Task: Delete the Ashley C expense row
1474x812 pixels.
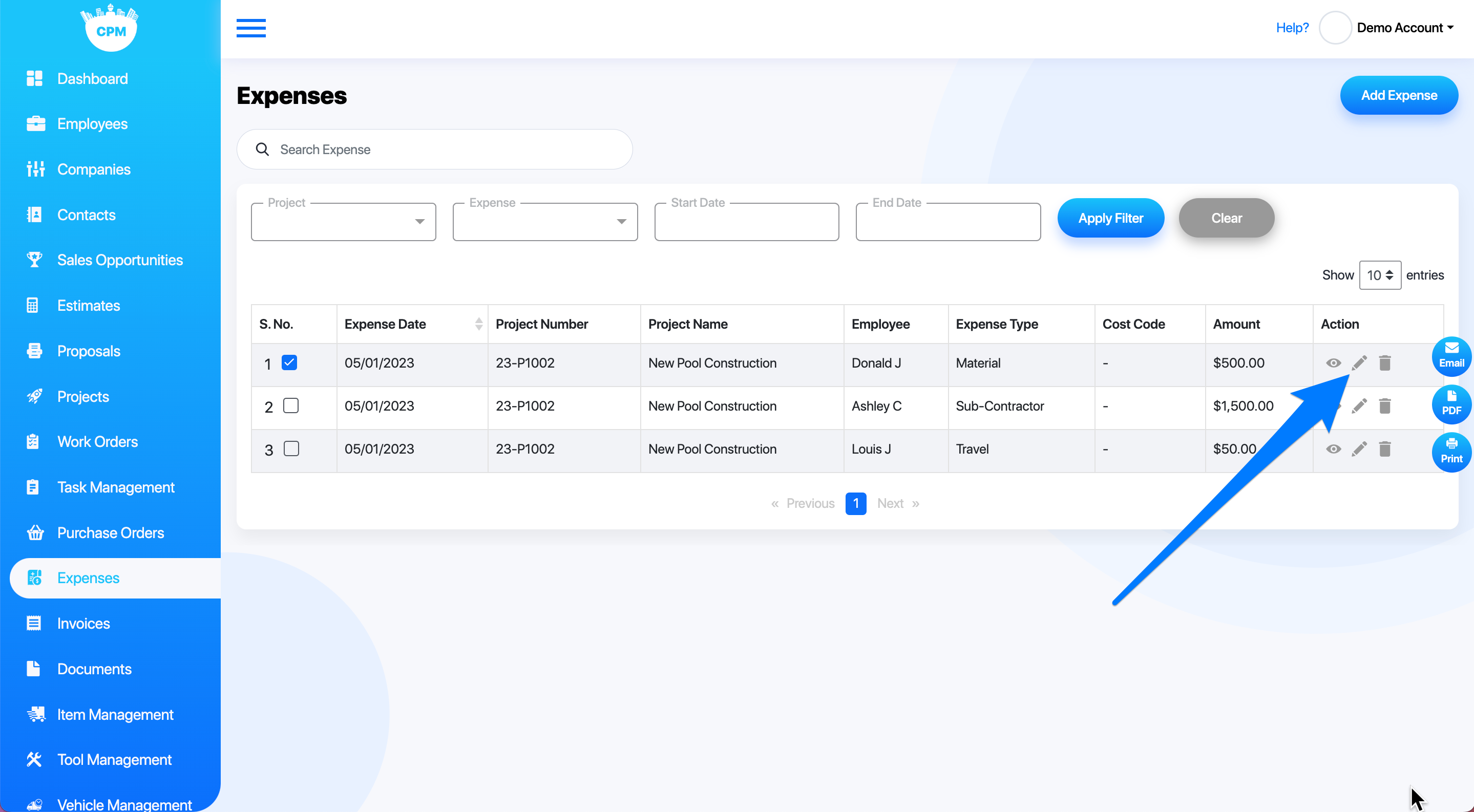Action: [x=1385, y=406]
